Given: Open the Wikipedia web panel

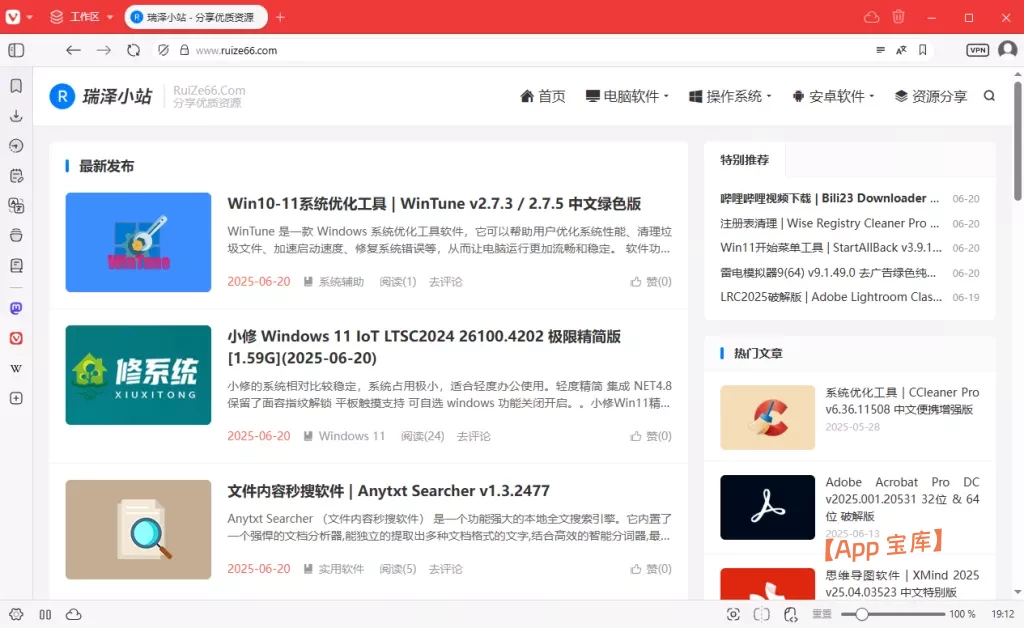Looking at the screenshot, I should point(14,368).
